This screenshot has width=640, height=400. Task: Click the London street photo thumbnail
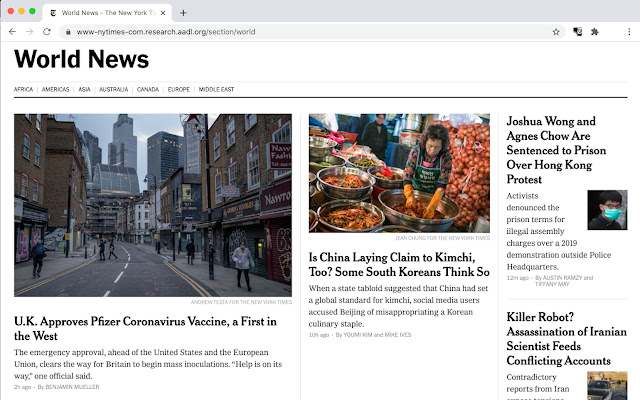pyautogui.click(x=153, y=205)
